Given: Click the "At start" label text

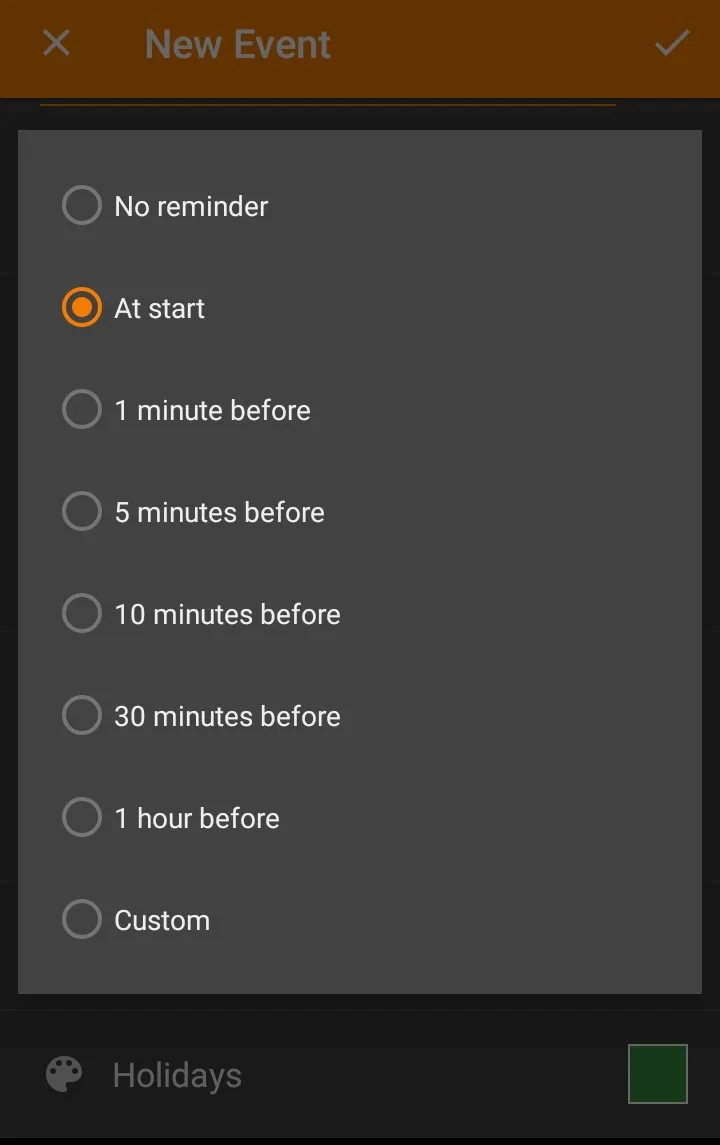Looking at the screenshot, I should (x=159, y=308).
